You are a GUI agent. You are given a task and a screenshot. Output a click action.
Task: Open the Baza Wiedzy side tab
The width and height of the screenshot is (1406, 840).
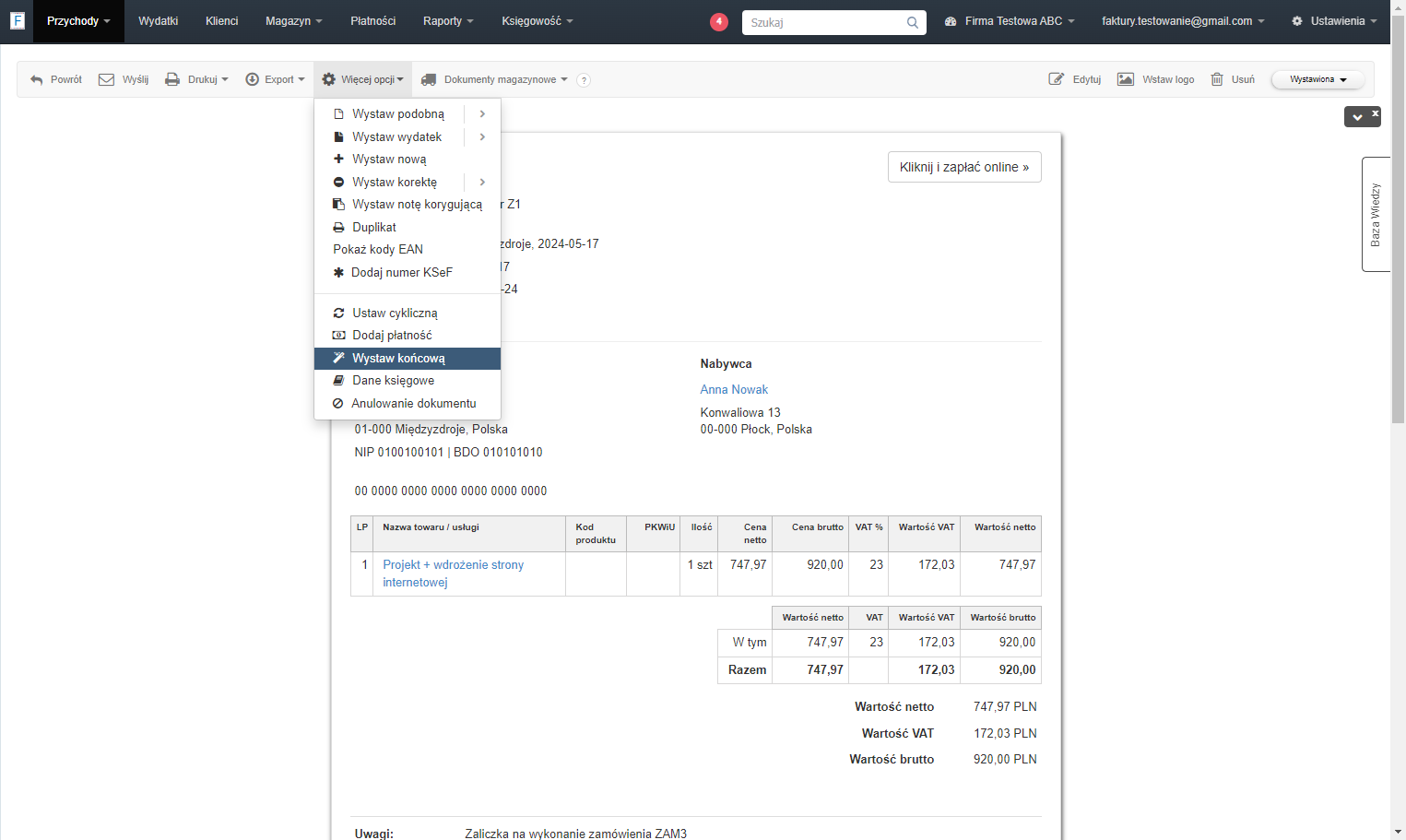(1375, 214)
